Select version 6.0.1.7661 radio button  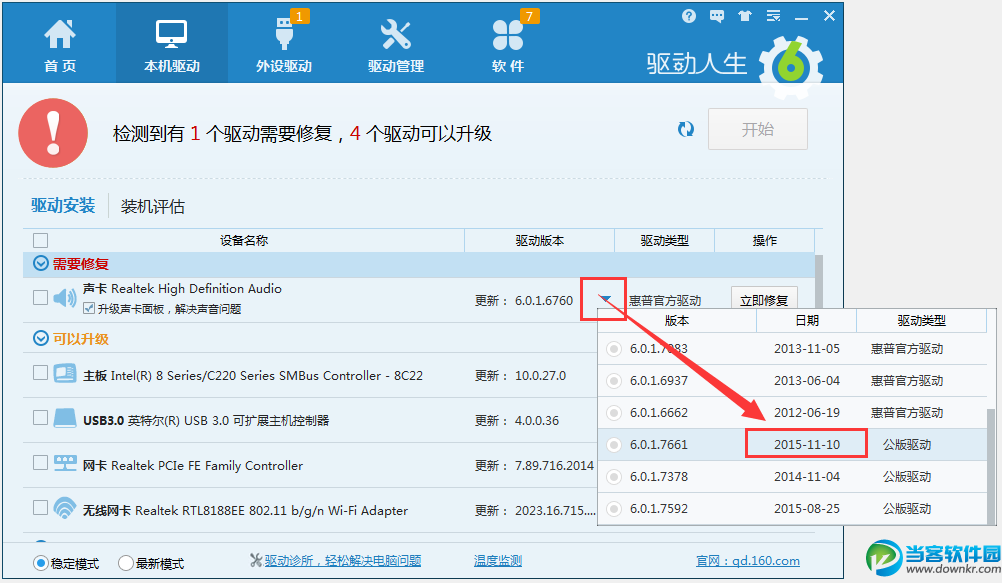click(614, 445)
